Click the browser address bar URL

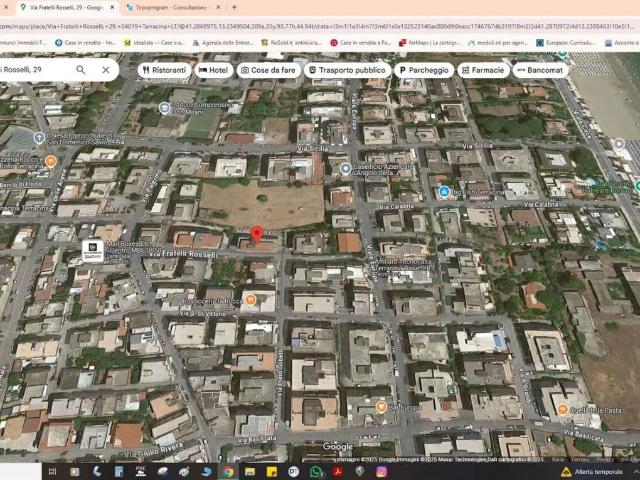[300, 25]
